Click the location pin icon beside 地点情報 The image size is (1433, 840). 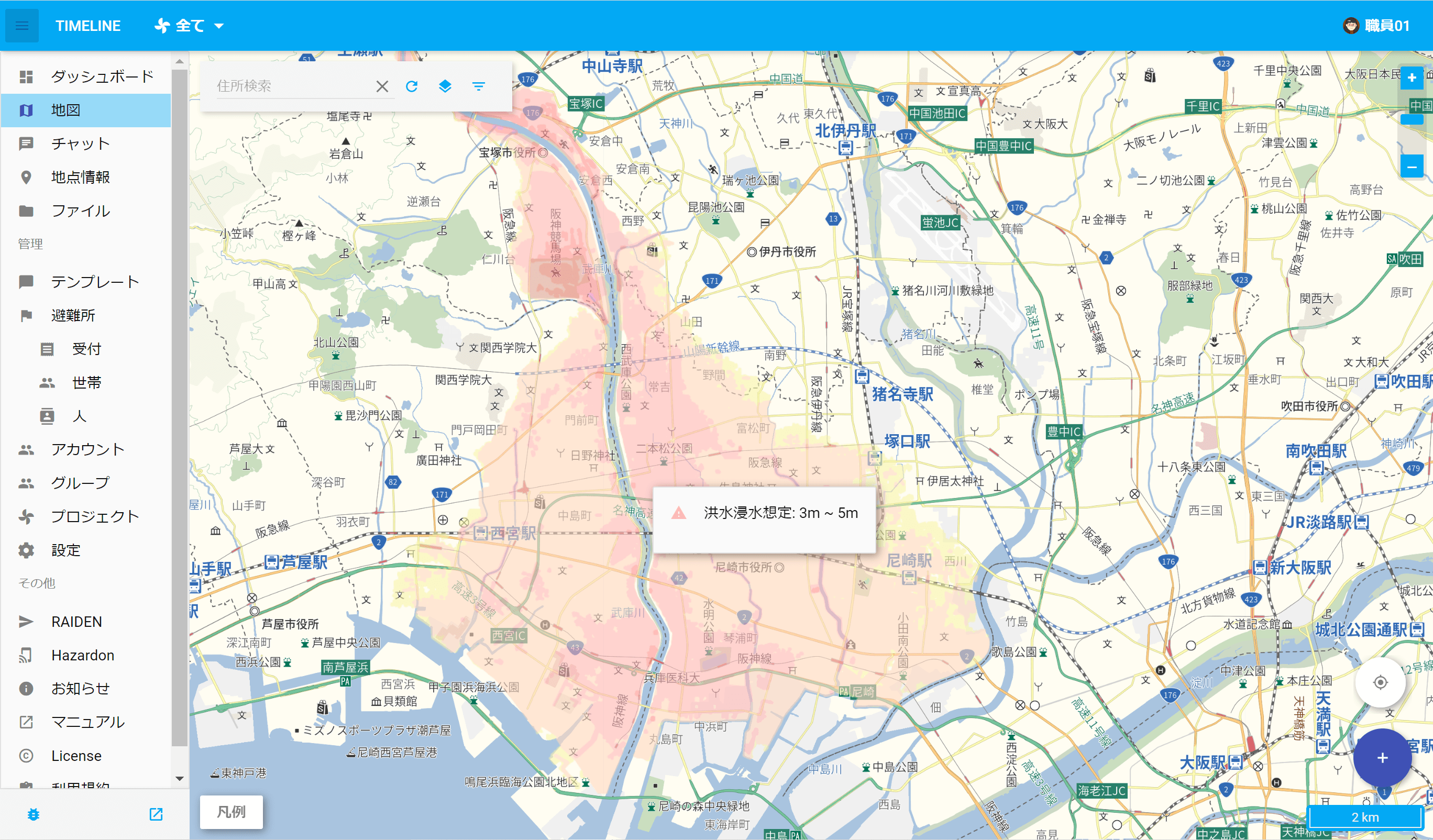point(26,177)
